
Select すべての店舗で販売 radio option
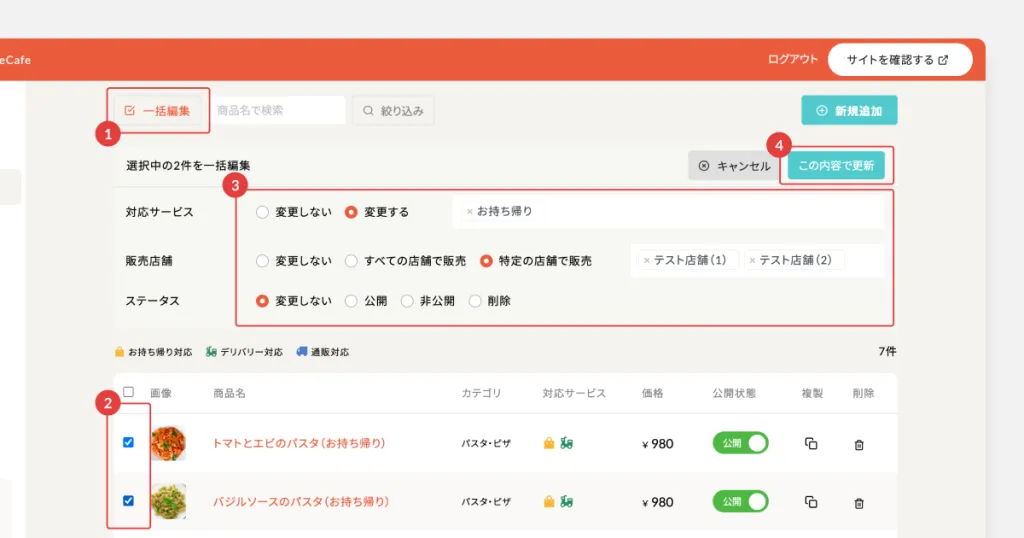click(x=352, y=261)
